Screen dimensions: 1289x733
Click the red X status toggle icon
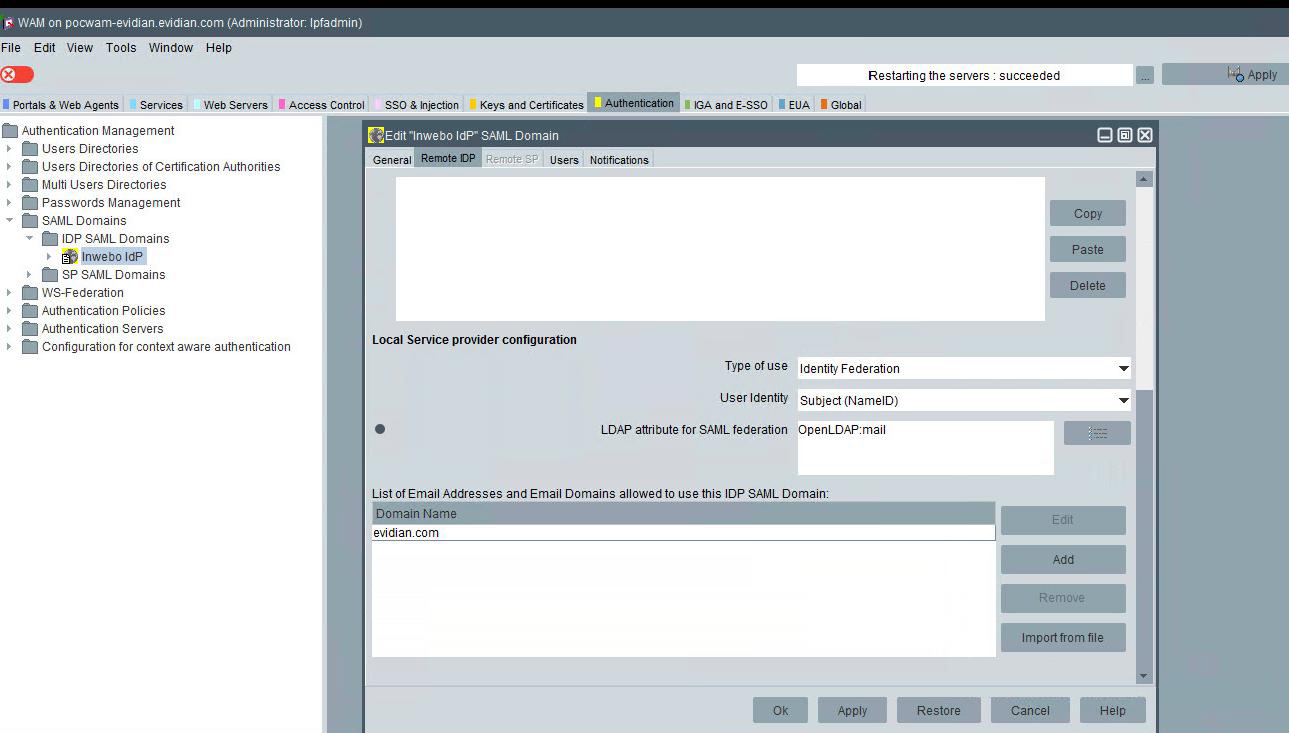(17, 74)
